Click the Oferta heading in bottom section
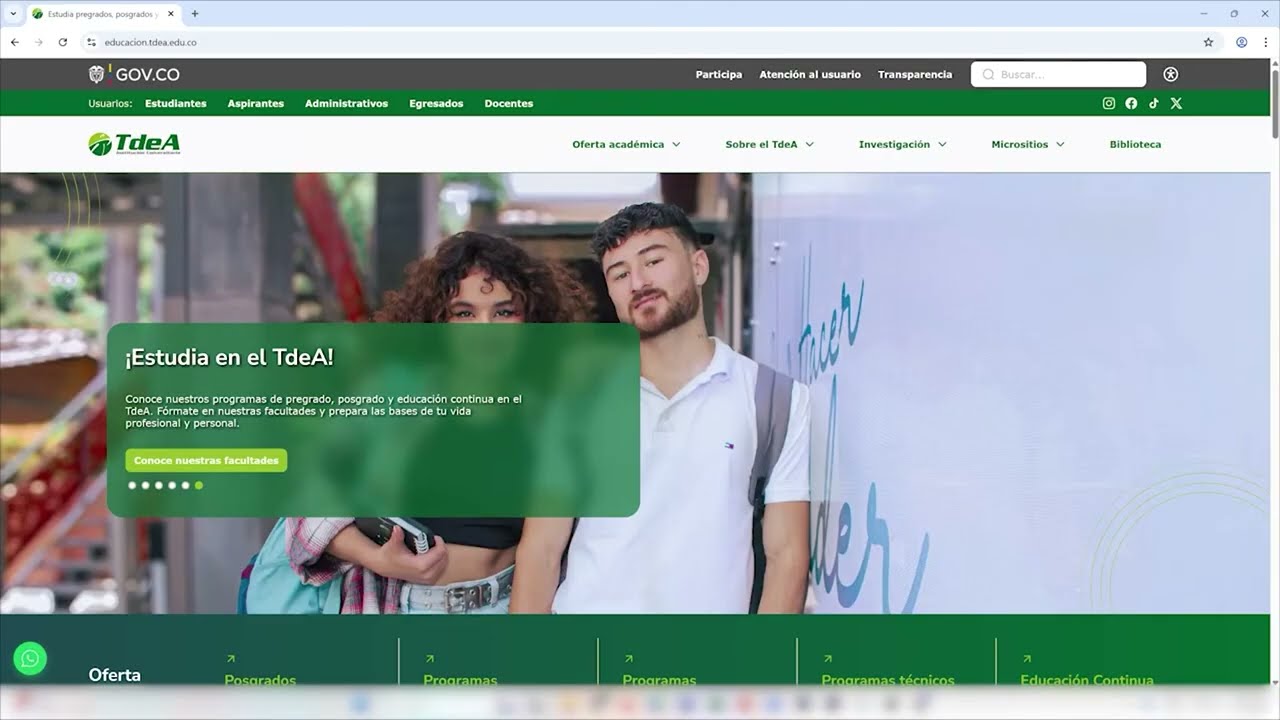Viewport: 1280px width, 720px height. pyautogui.click(x=115, y=675)
